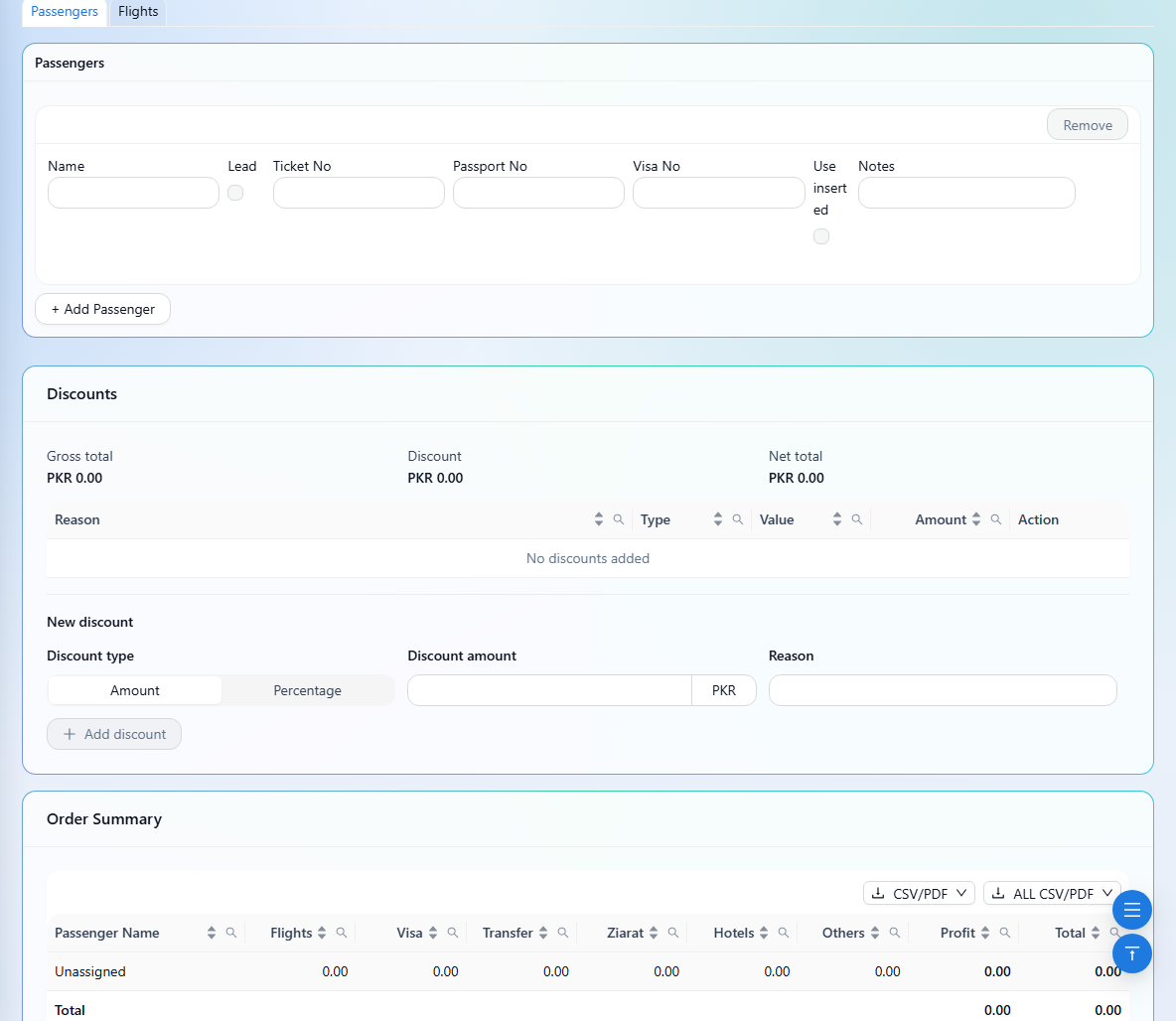Sort order summary by Others

tap(874, 933)
